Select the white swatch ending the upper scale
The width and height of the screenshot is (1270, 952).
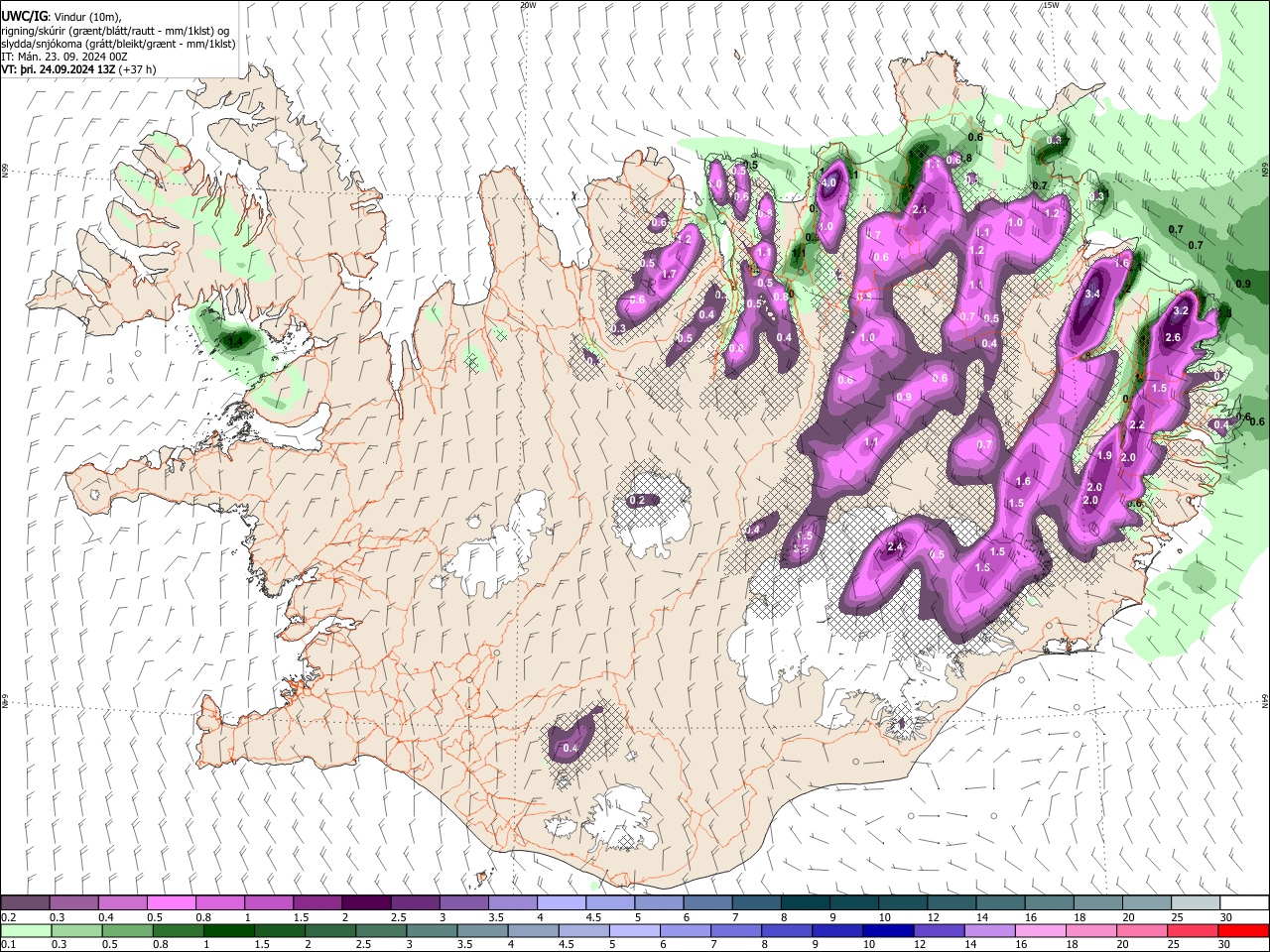(1244, 903)
